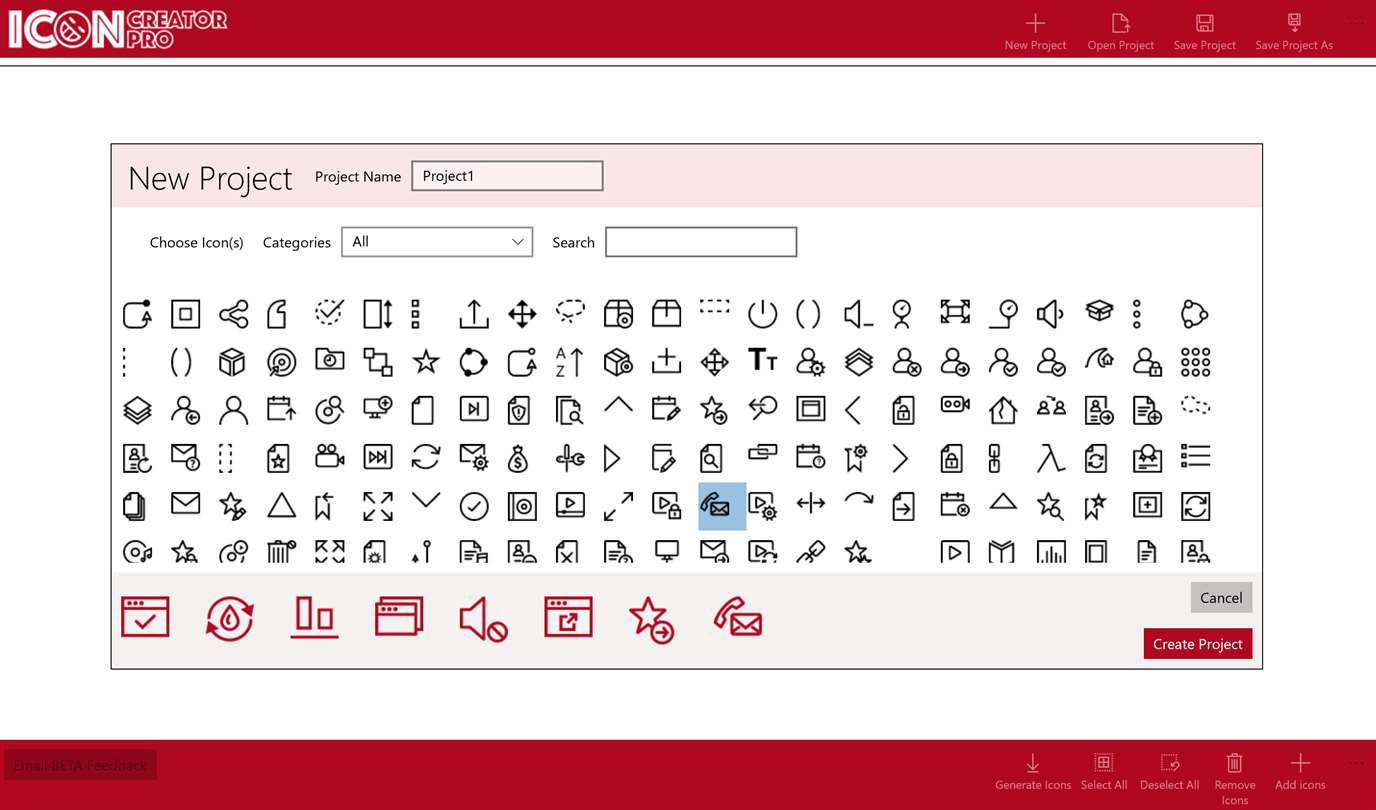Select the A-Z sort ascending icon
The width and height of the screenshot is (1376, 810).
click(x=570, y=362)
